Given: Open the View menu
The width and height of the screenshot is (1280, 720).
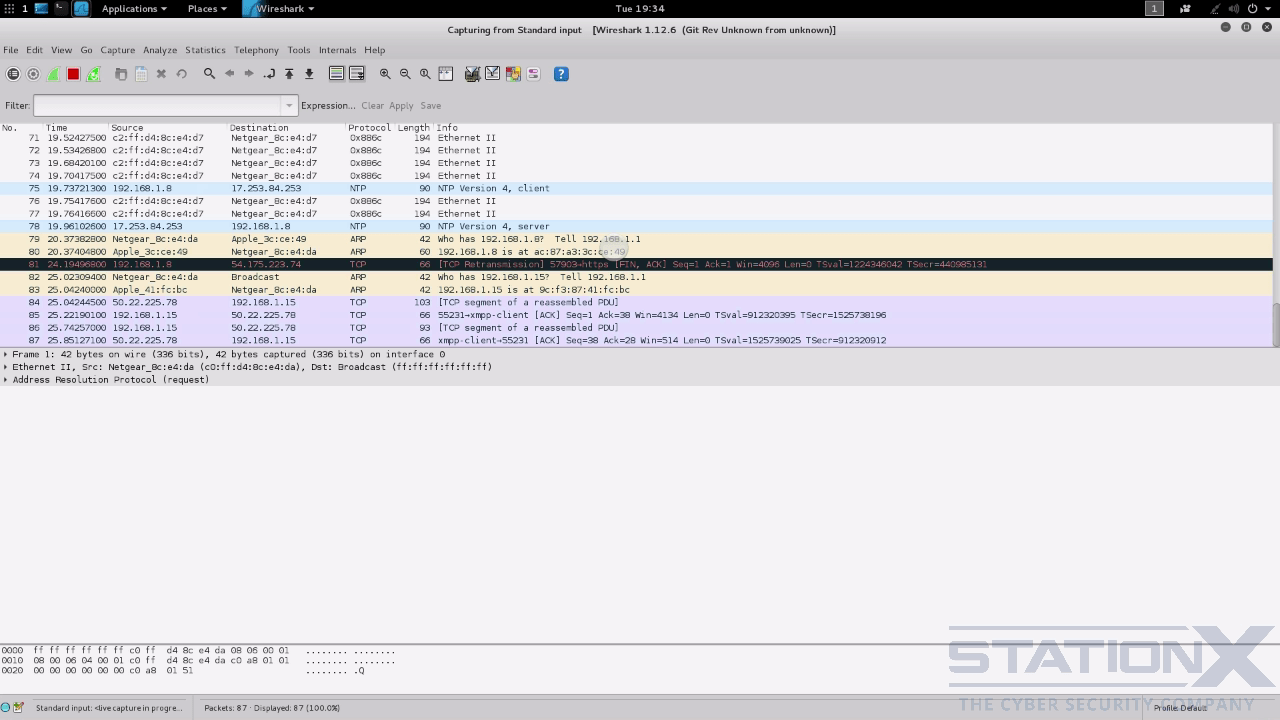Looking at the screenshot, I should tap(62, 50).
